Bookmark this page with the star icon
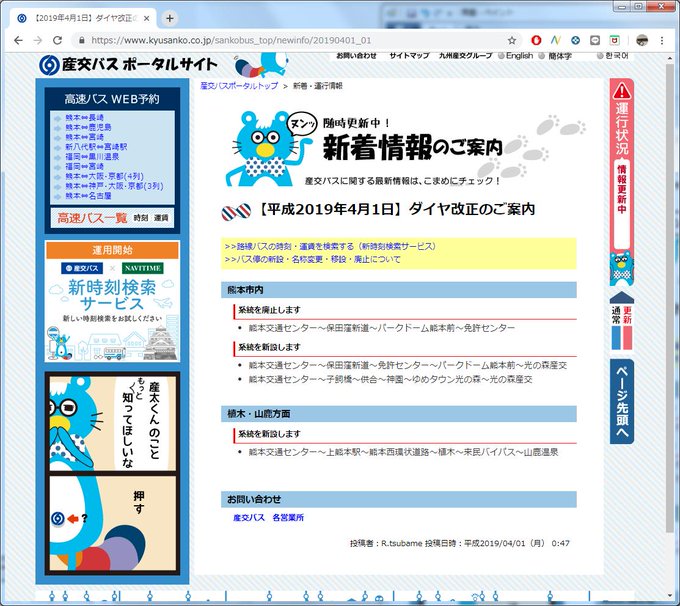The image size is (680, 606). pos(512,40)
